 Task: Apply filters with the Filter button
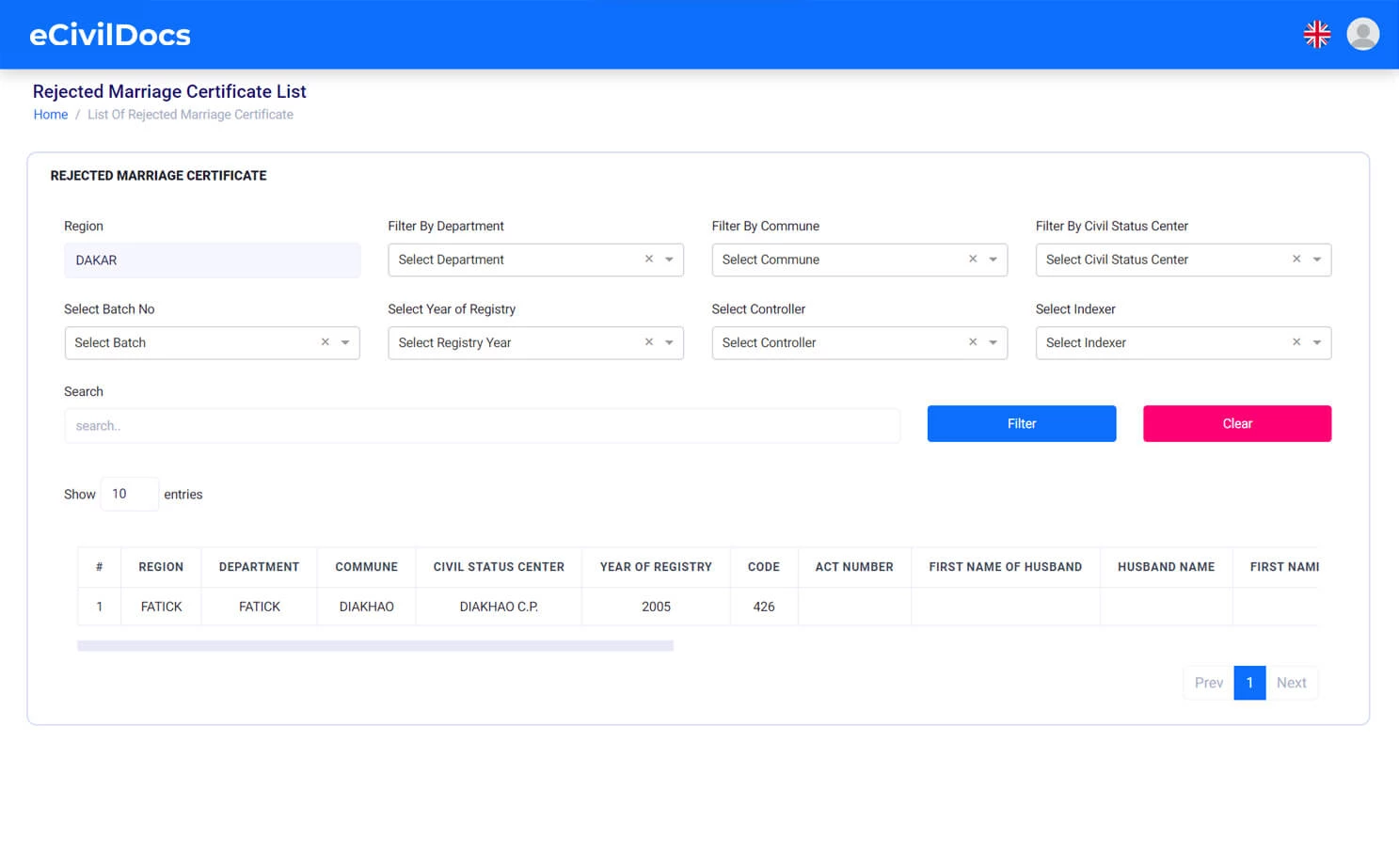click(x=1021, y=423)
